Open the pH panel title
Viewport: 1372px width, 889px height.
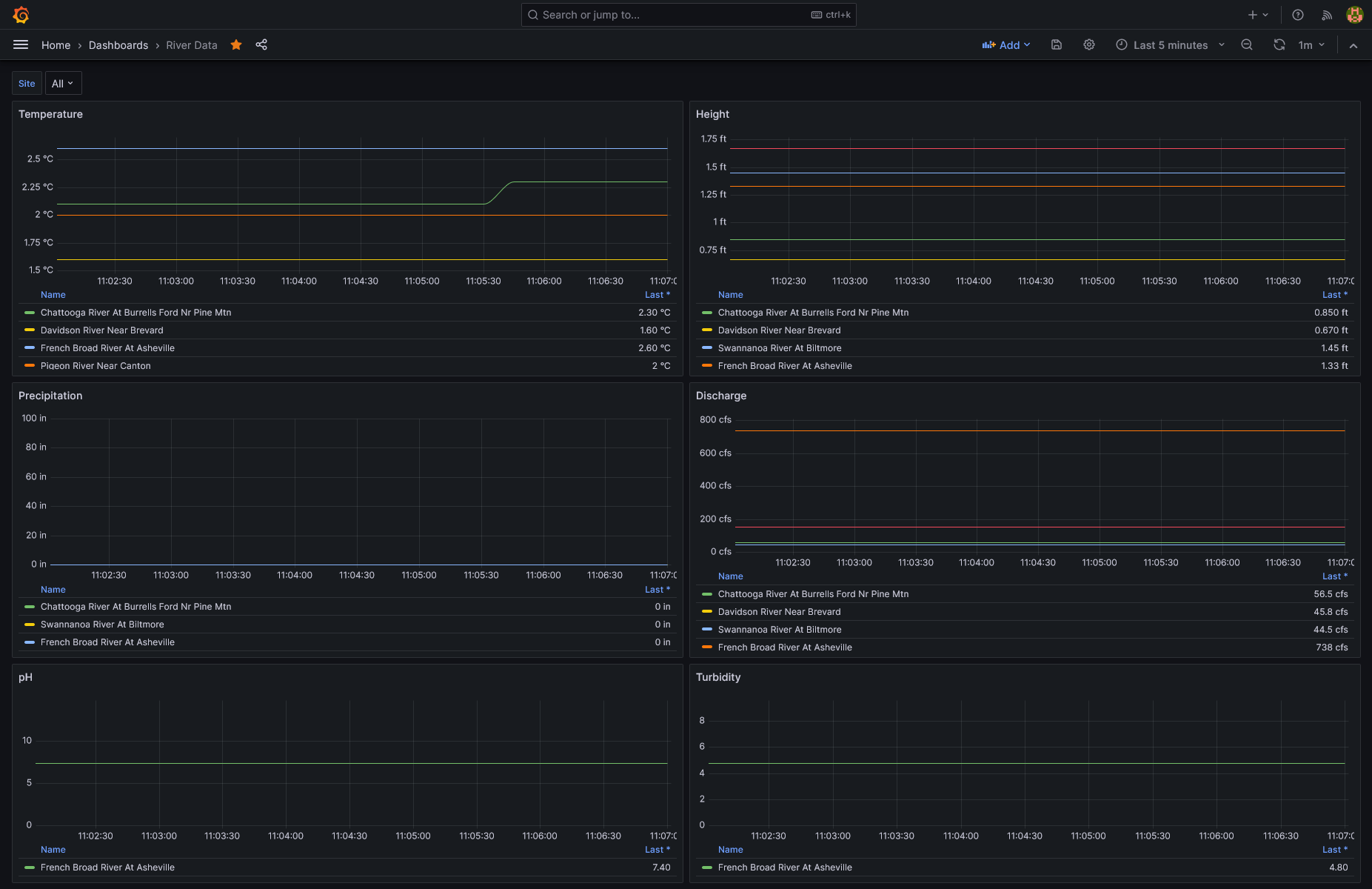click(x=25, y=677)
